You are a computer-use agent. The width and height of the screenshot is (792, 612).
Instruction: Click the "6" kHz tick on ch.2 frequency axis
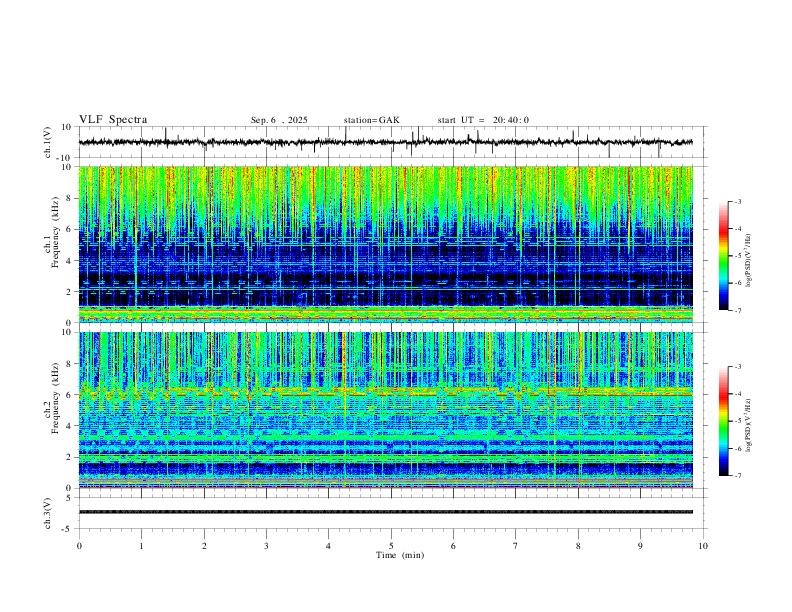click(x=70, y=395)
